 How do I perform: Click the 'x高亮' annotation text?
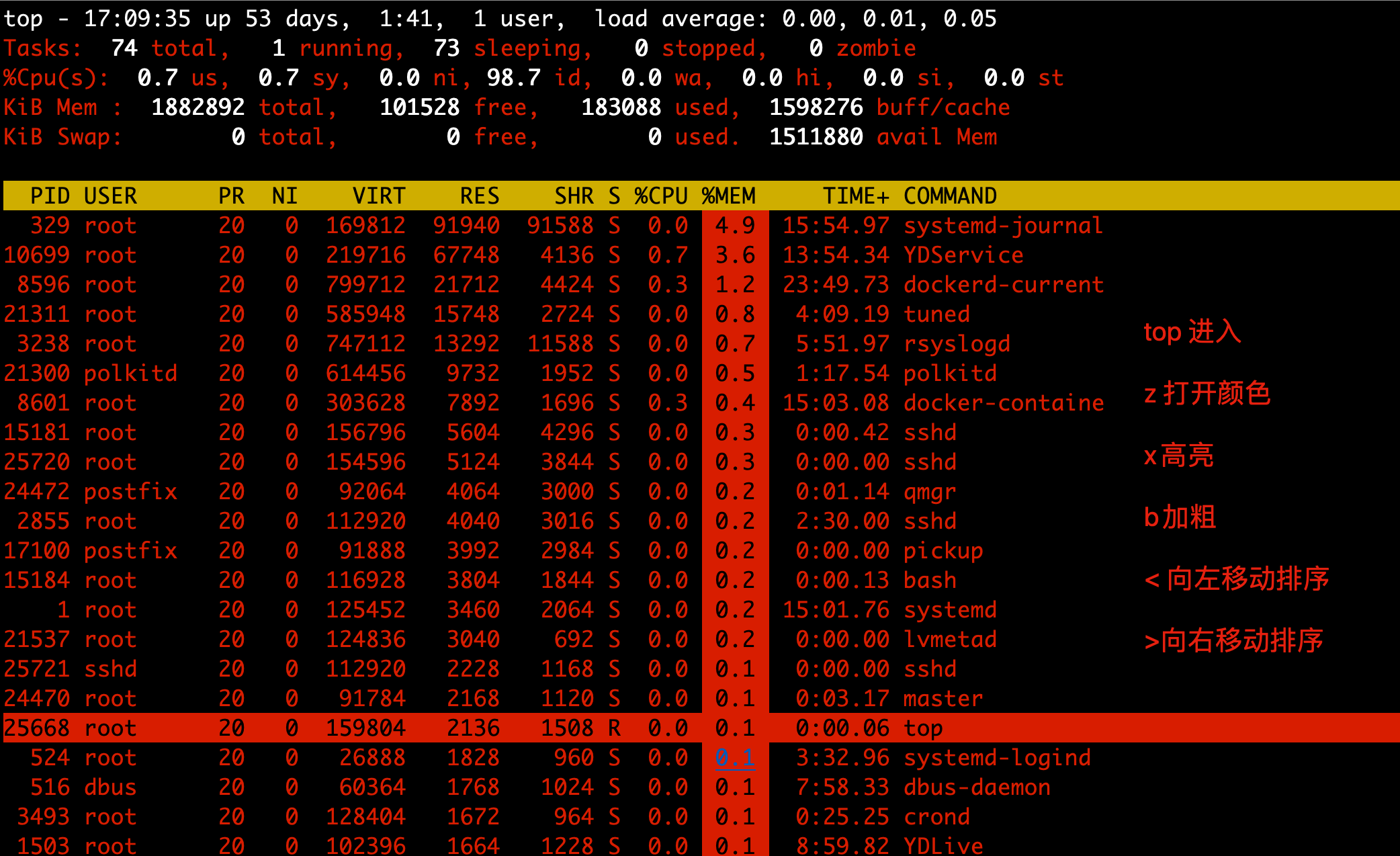pyautogui.click(x=1179, y=456)
